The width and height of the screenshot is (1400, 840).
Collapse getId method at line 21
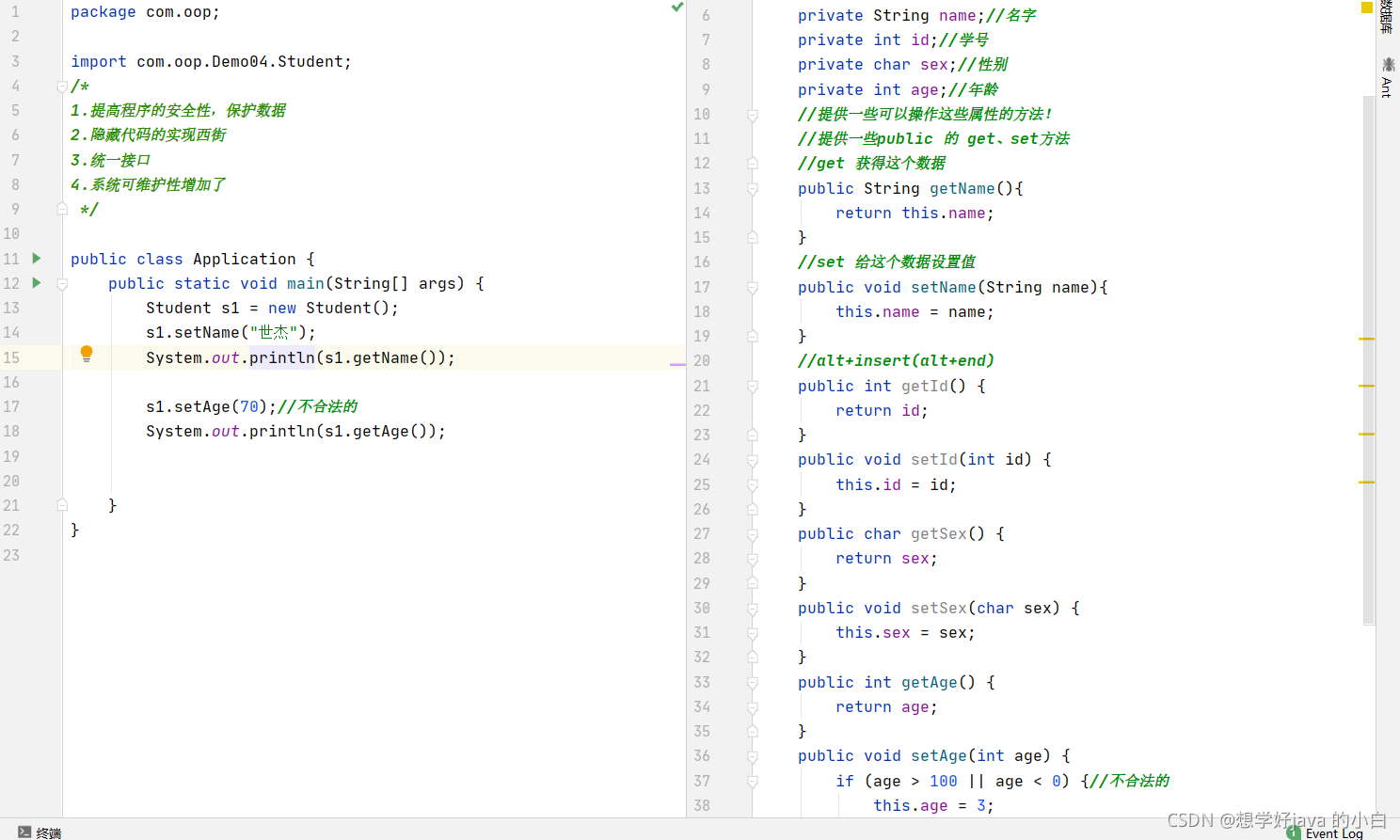click(753, 387)
